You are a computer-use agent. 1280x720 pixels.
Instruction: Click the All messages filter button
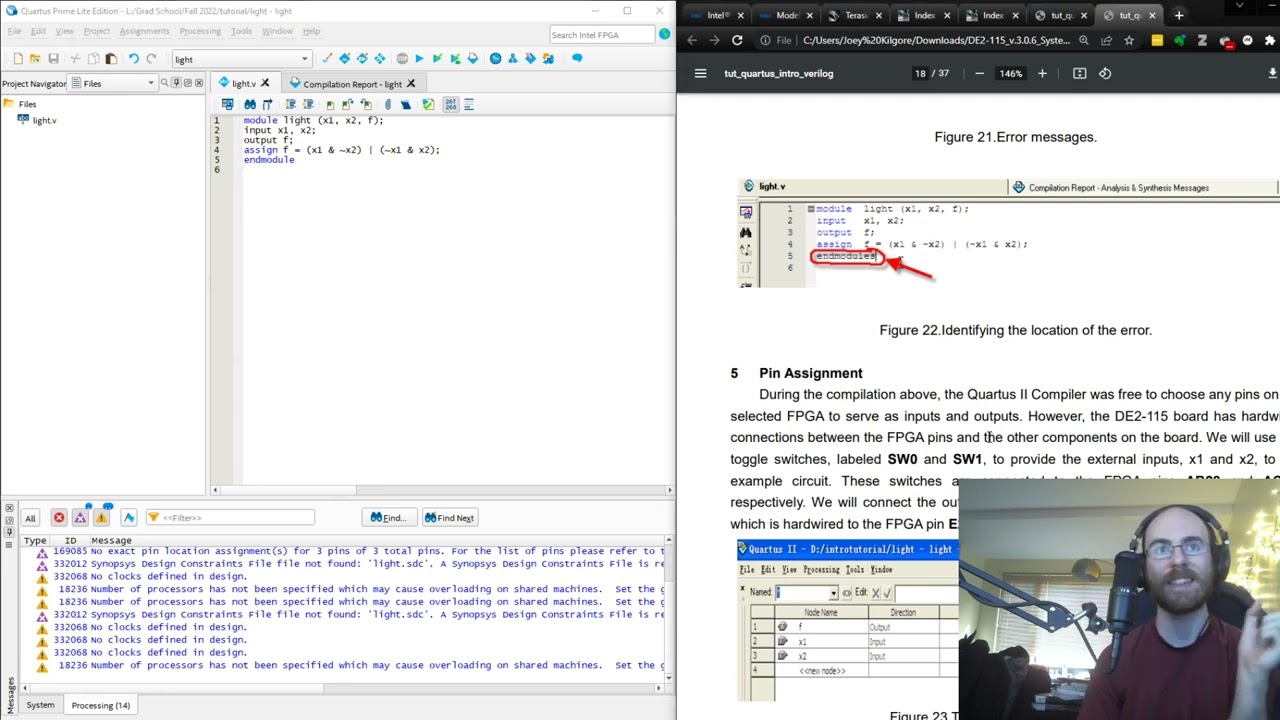point(30,518)
